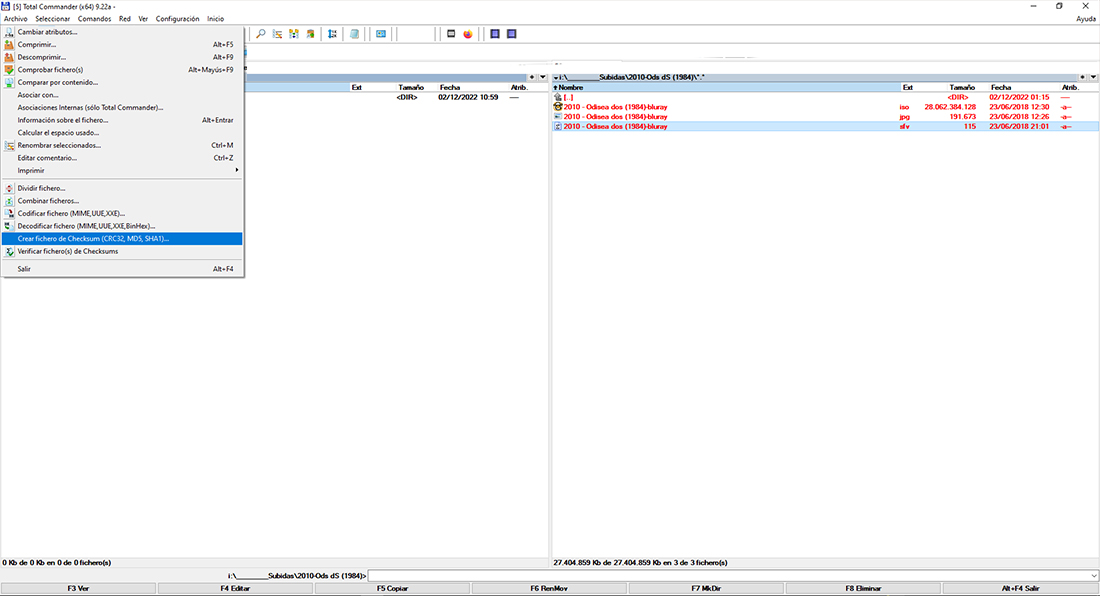Expand the Imprimir submenu
Image resolution: width=1100 pixels, height=596 pixels.
(122, 170)
